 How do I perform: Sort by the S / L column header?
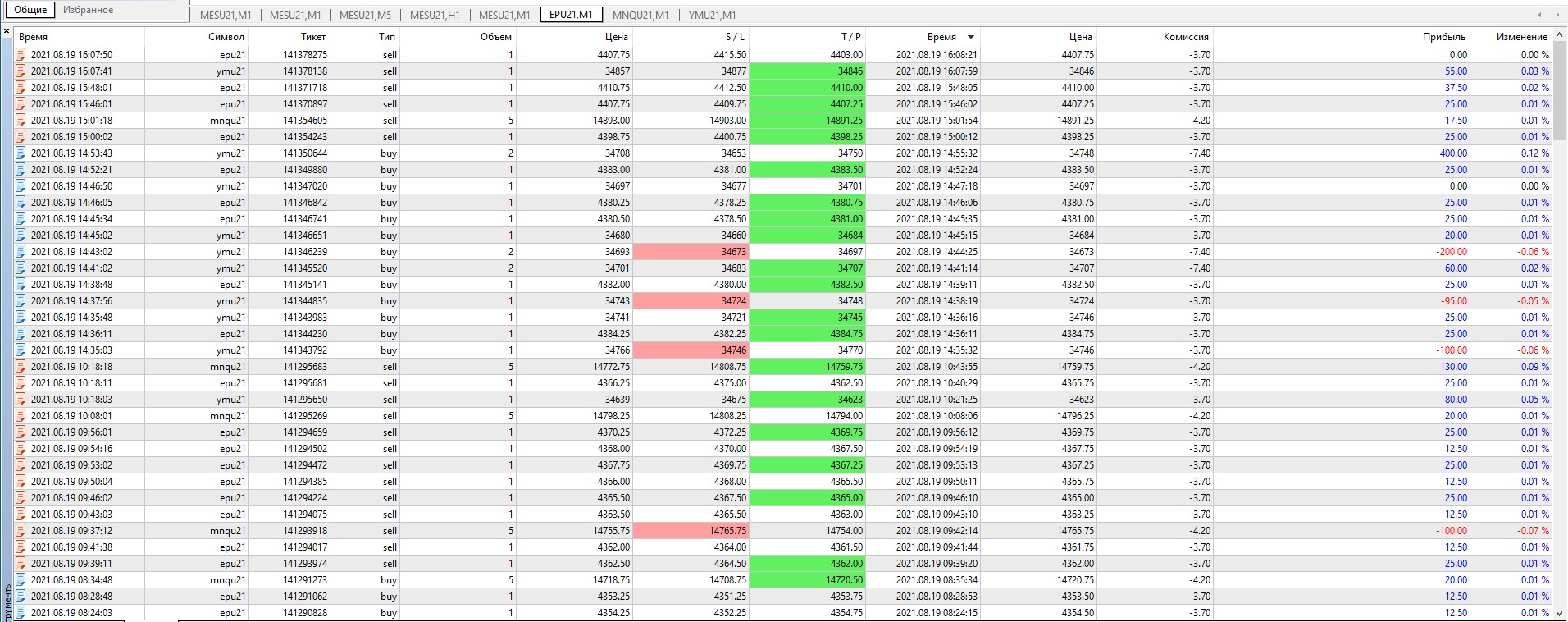(736, 37)
